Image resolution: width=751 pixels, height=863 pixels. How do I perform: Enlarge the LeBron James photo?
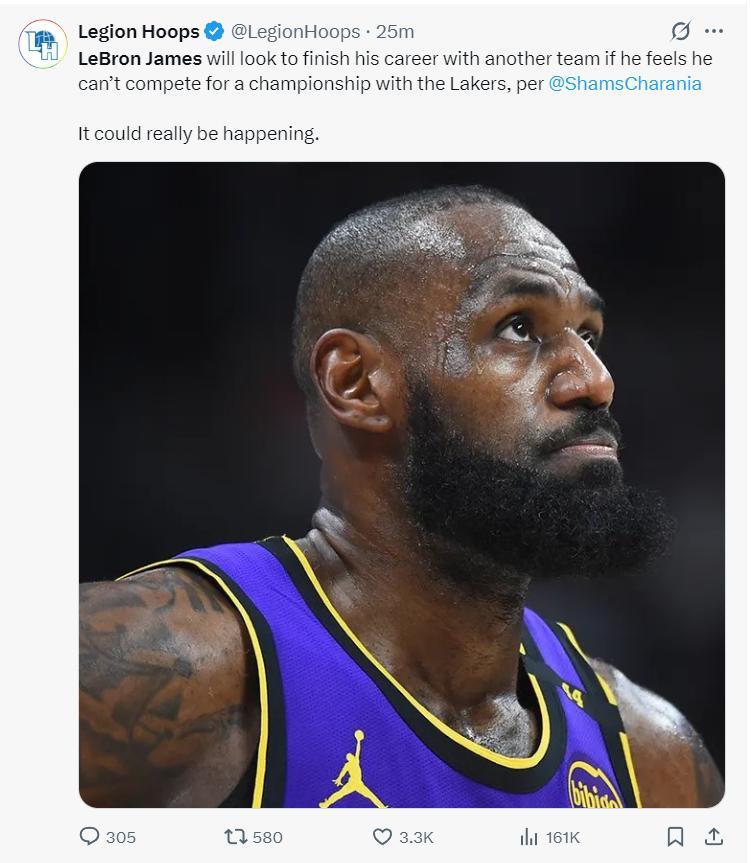(x=401, y=485)
